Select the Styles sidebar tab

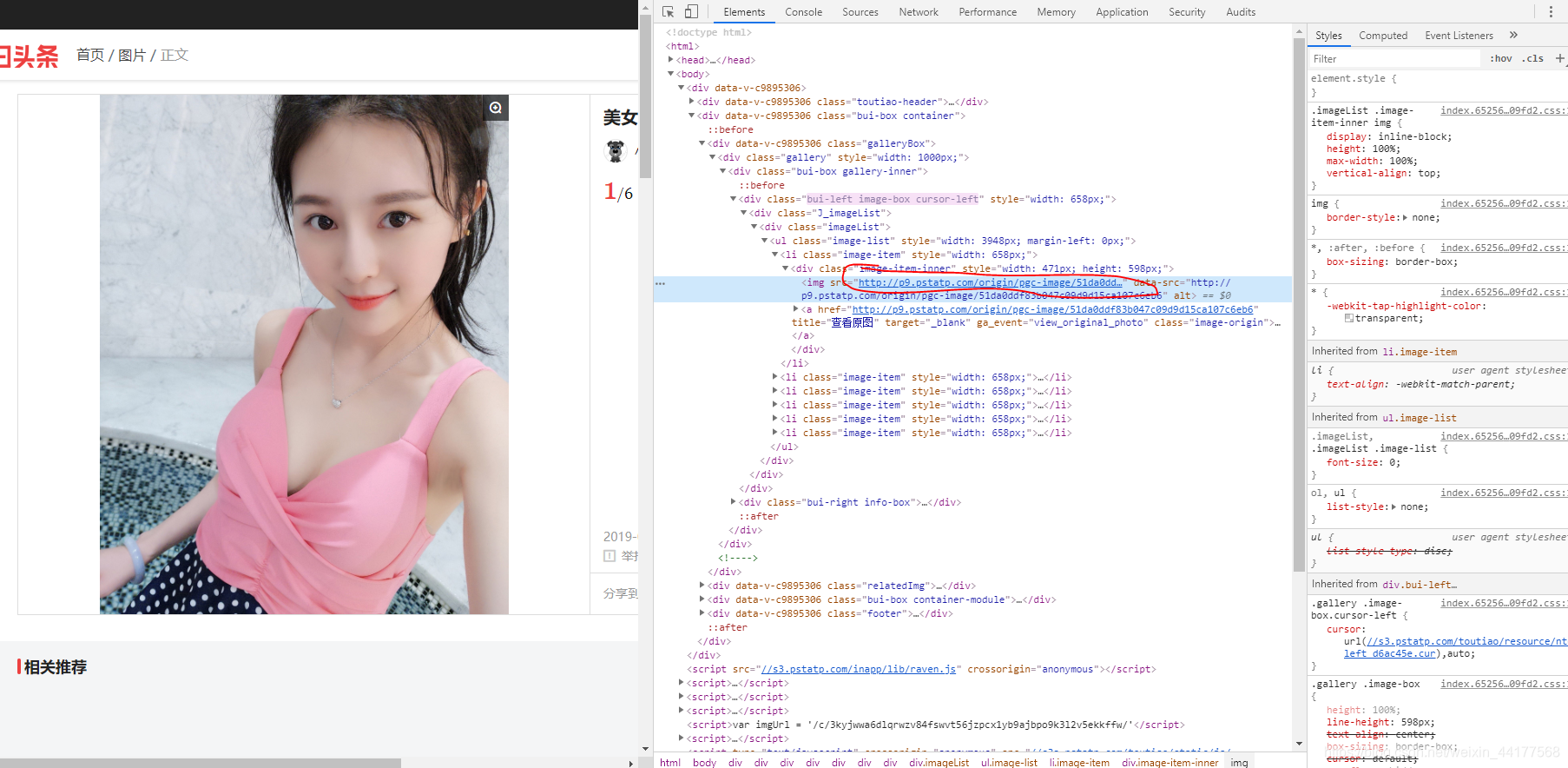[x=1328, y=36]
